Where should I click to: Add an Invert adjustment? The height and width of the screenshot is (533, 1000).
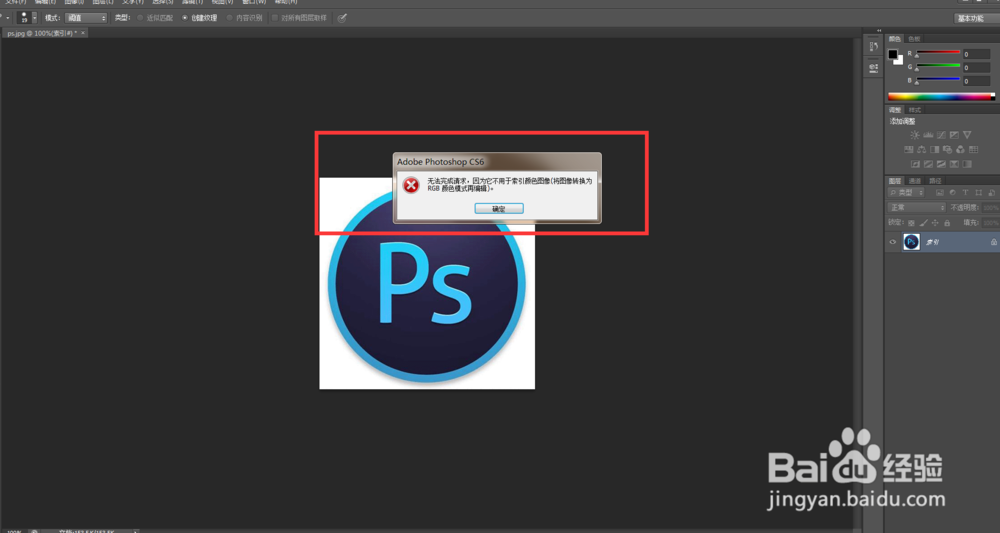(x=916, y=164)
